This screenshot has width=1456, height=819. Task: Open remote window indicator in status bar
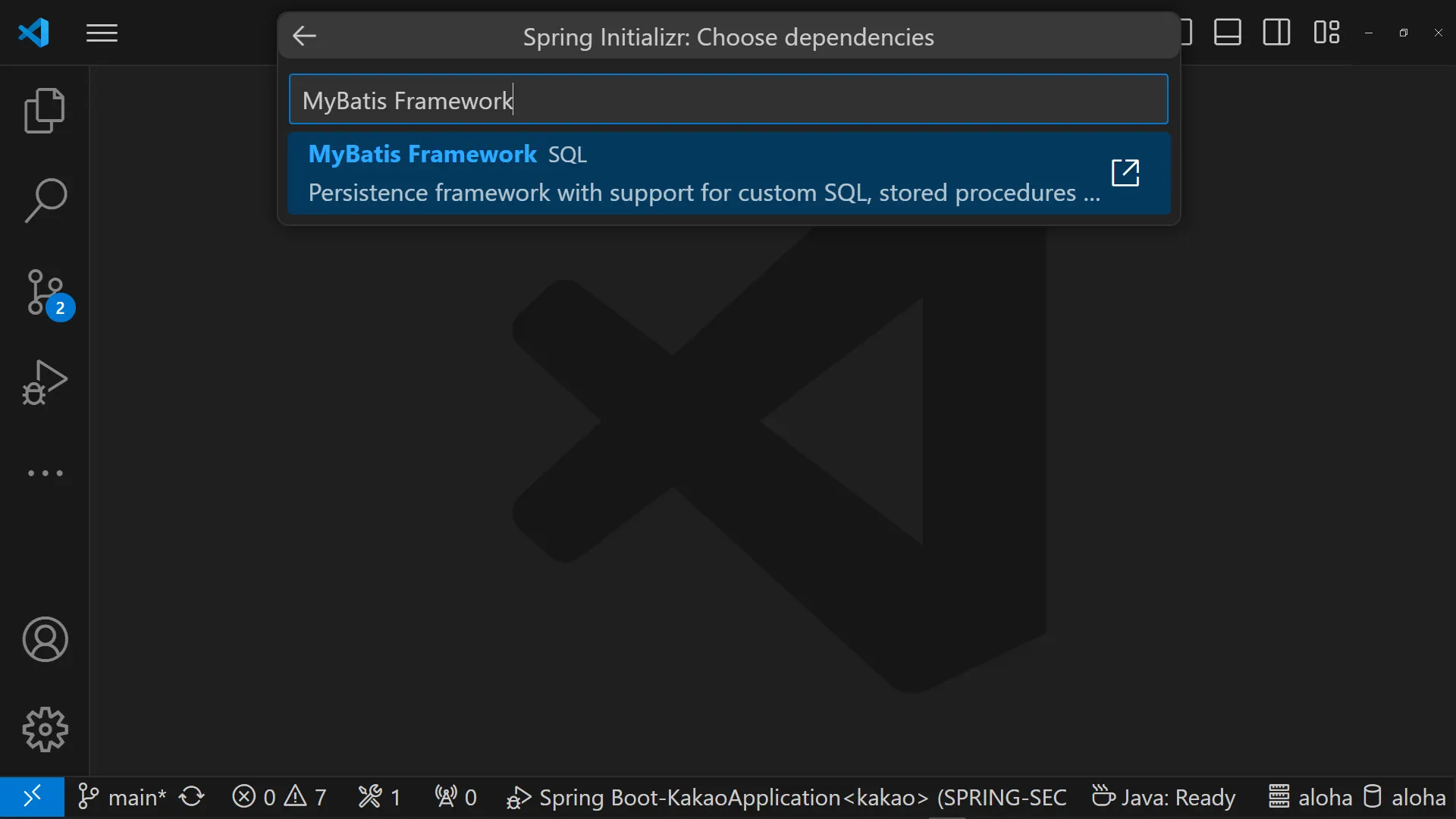point(32,797)
